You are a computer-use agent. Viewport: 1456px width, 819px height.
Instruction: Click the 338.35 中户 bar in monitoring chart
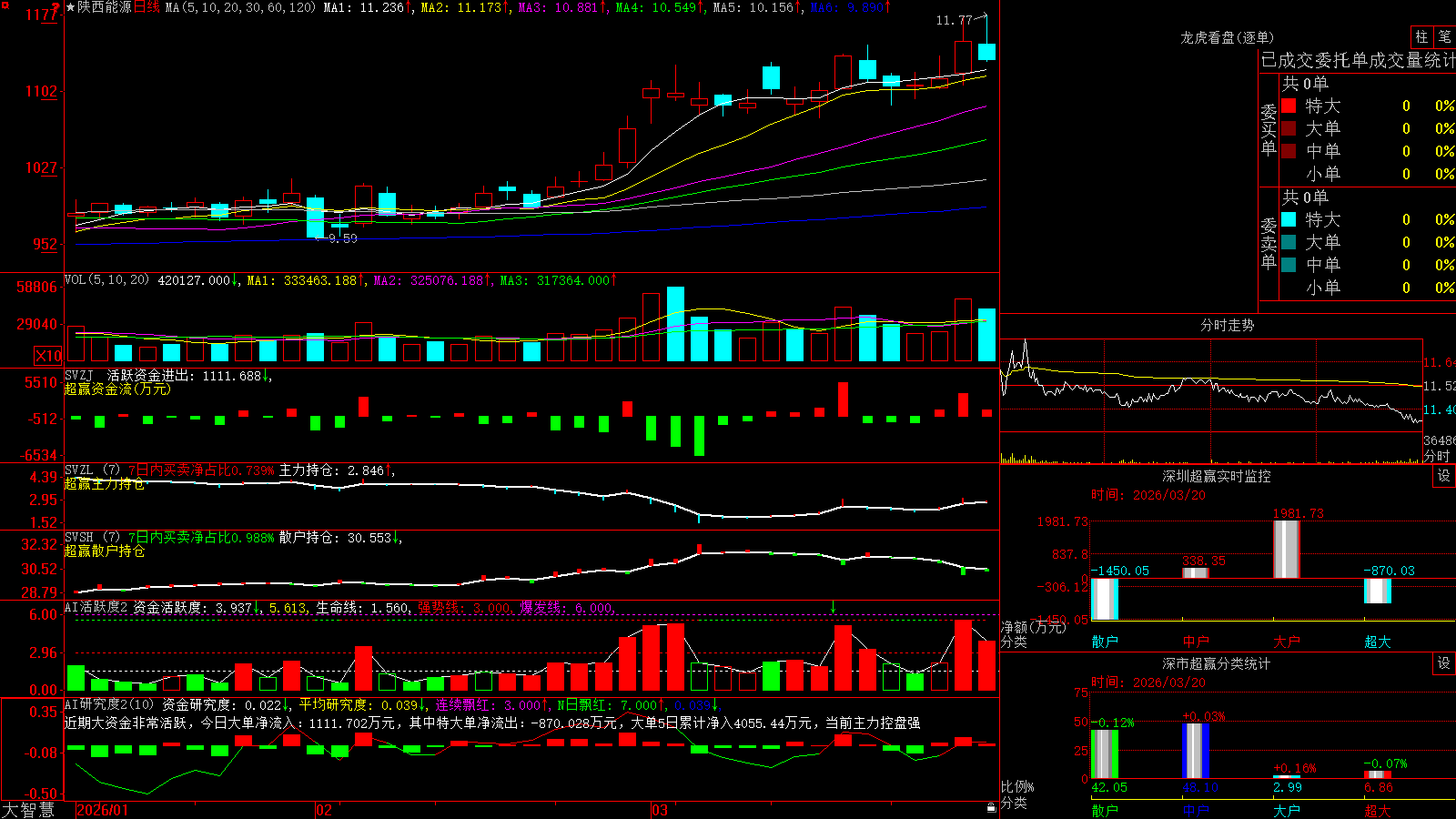(x=1196, y=572)
